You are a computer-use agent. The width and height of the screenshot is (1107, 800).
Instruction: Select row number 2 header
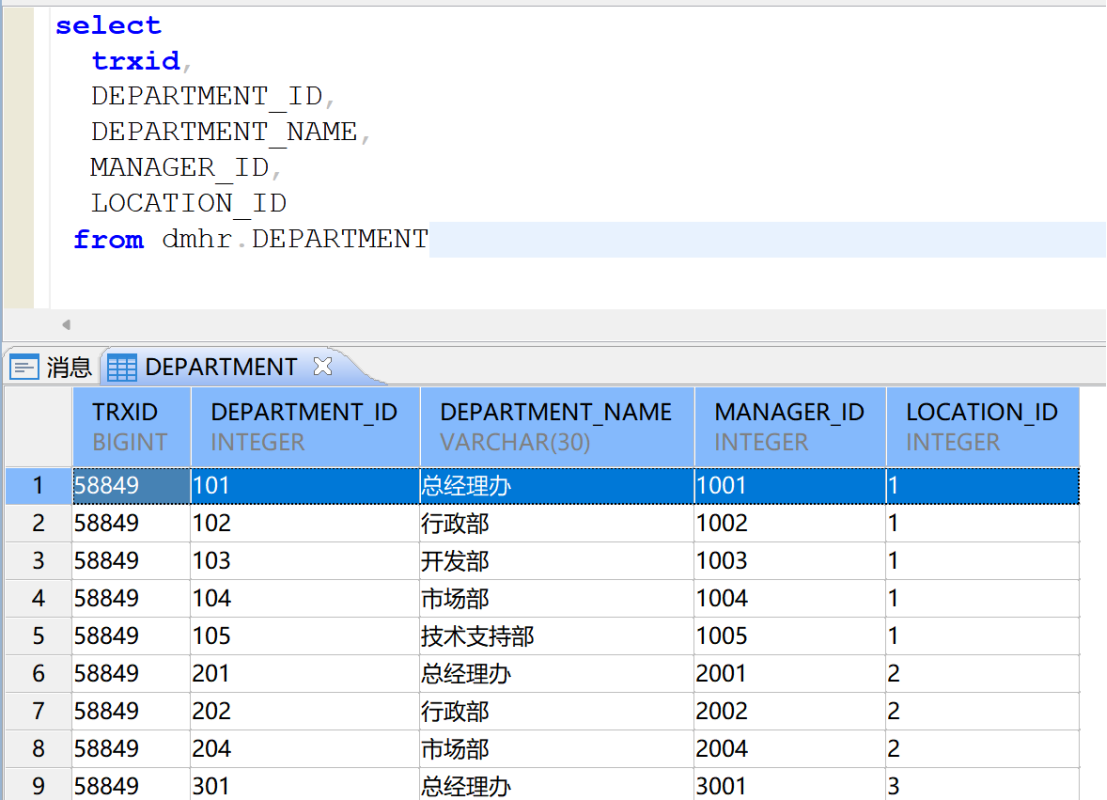point(38,523)
